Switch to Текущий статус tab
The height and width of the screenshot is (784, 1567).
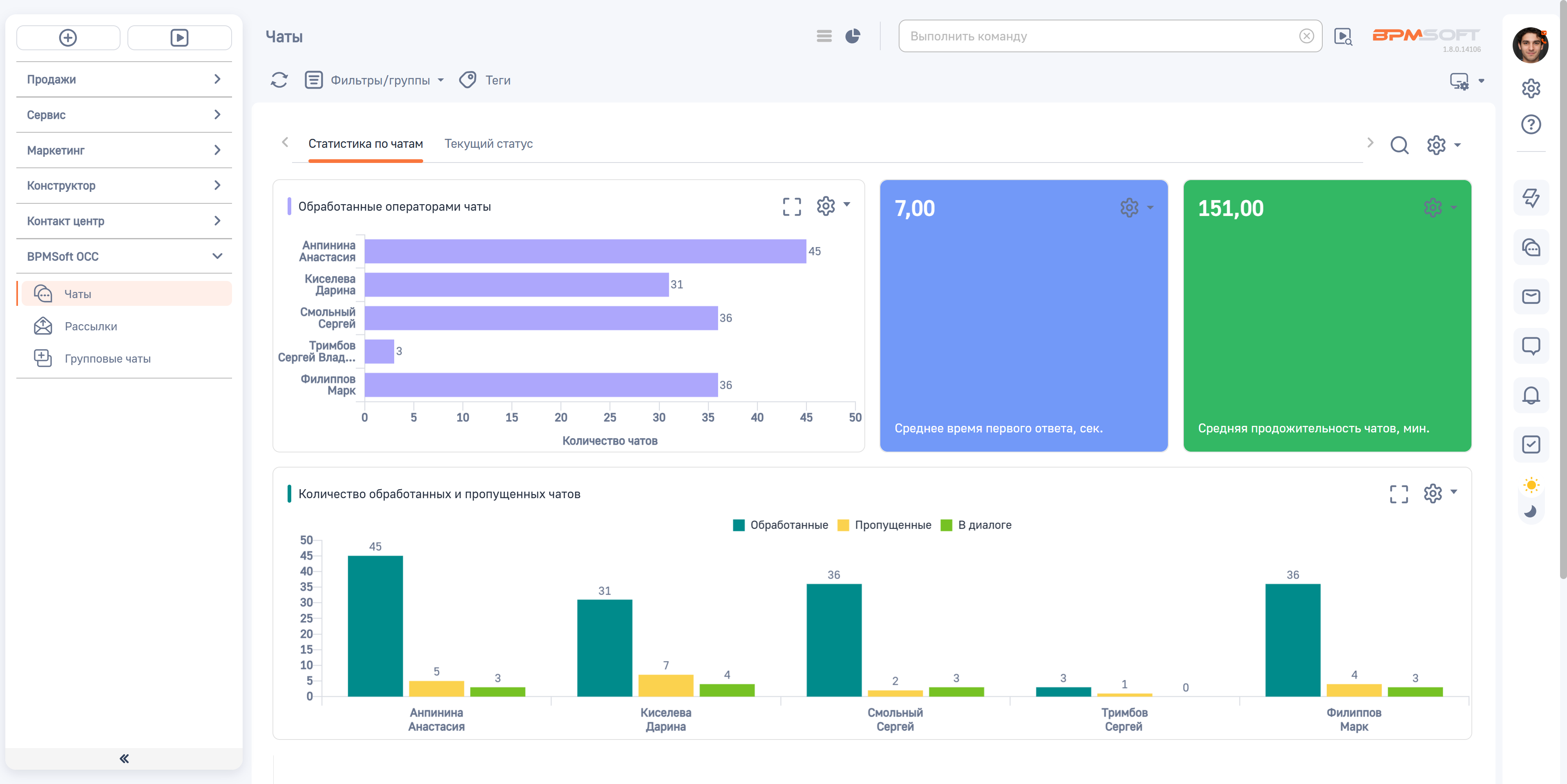coord(488,144)
